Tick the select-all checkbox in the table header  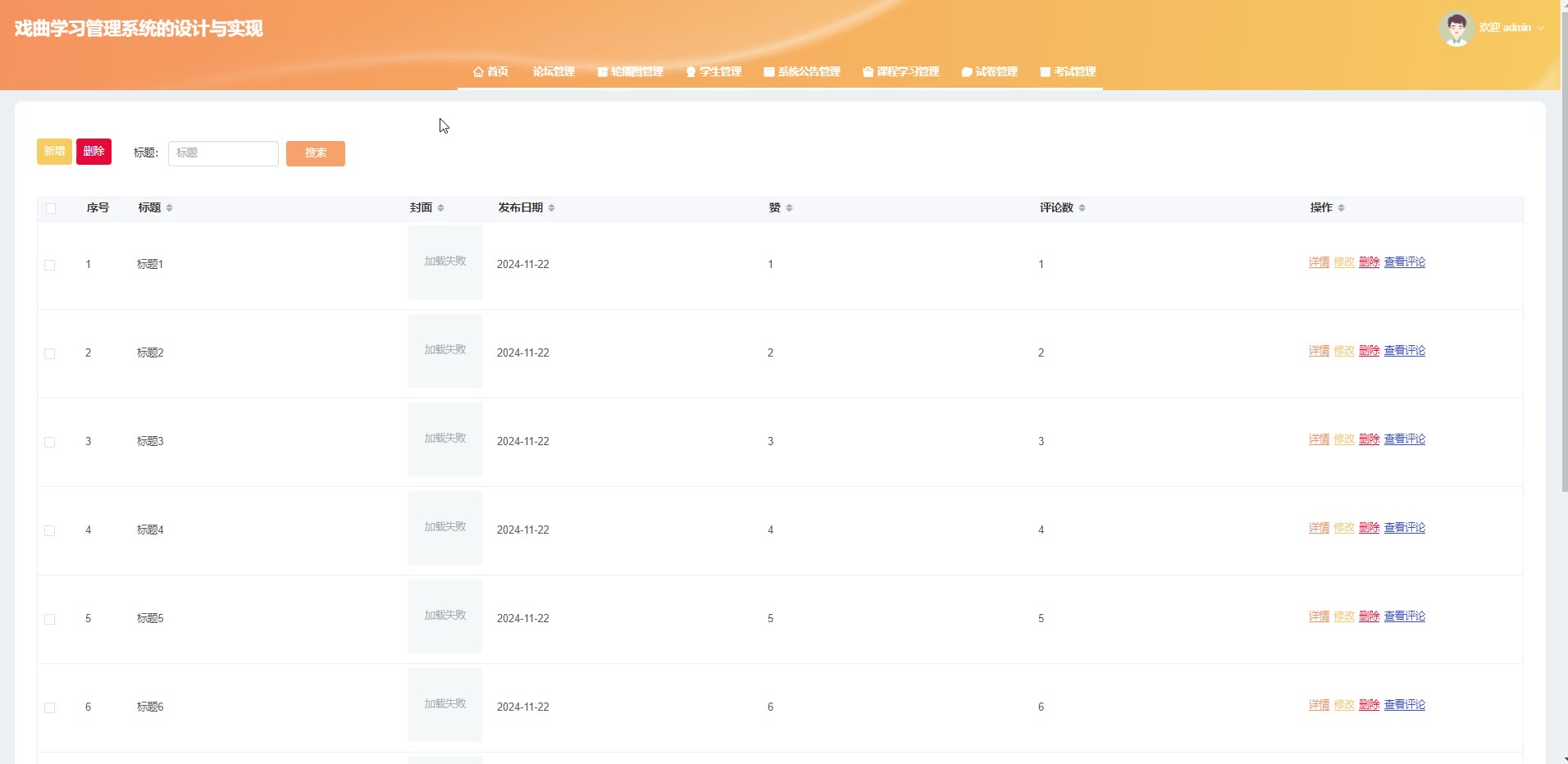coord(51,208)
